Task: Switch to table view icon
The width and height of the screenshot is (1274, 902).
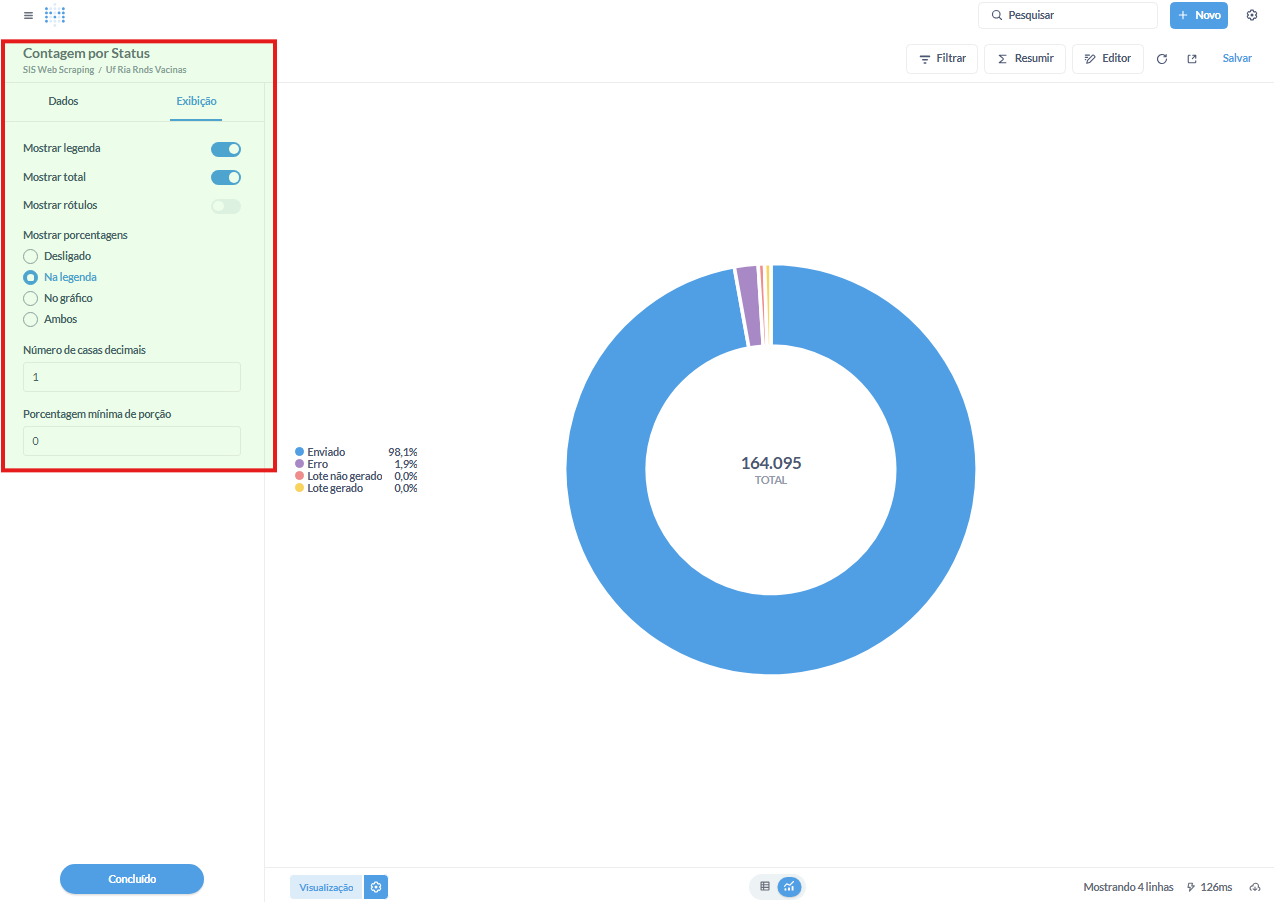Action: click(765, 886)
